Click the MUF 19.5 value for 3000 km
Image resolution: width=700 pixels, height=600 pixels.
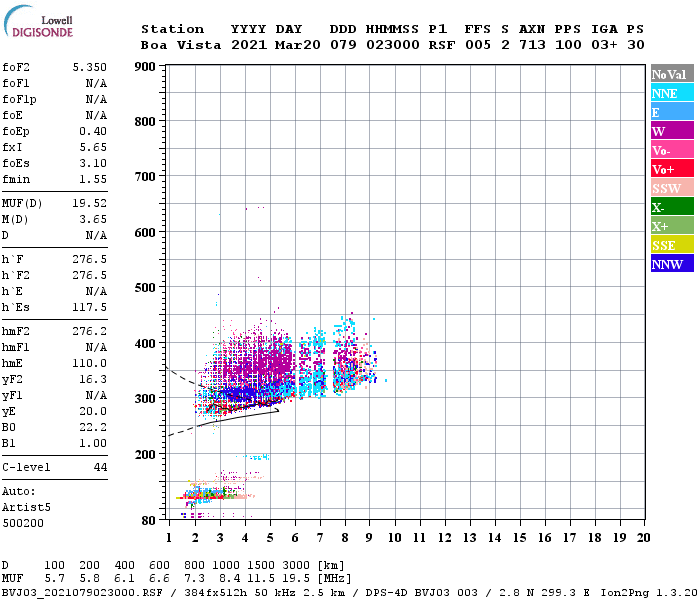296,579
